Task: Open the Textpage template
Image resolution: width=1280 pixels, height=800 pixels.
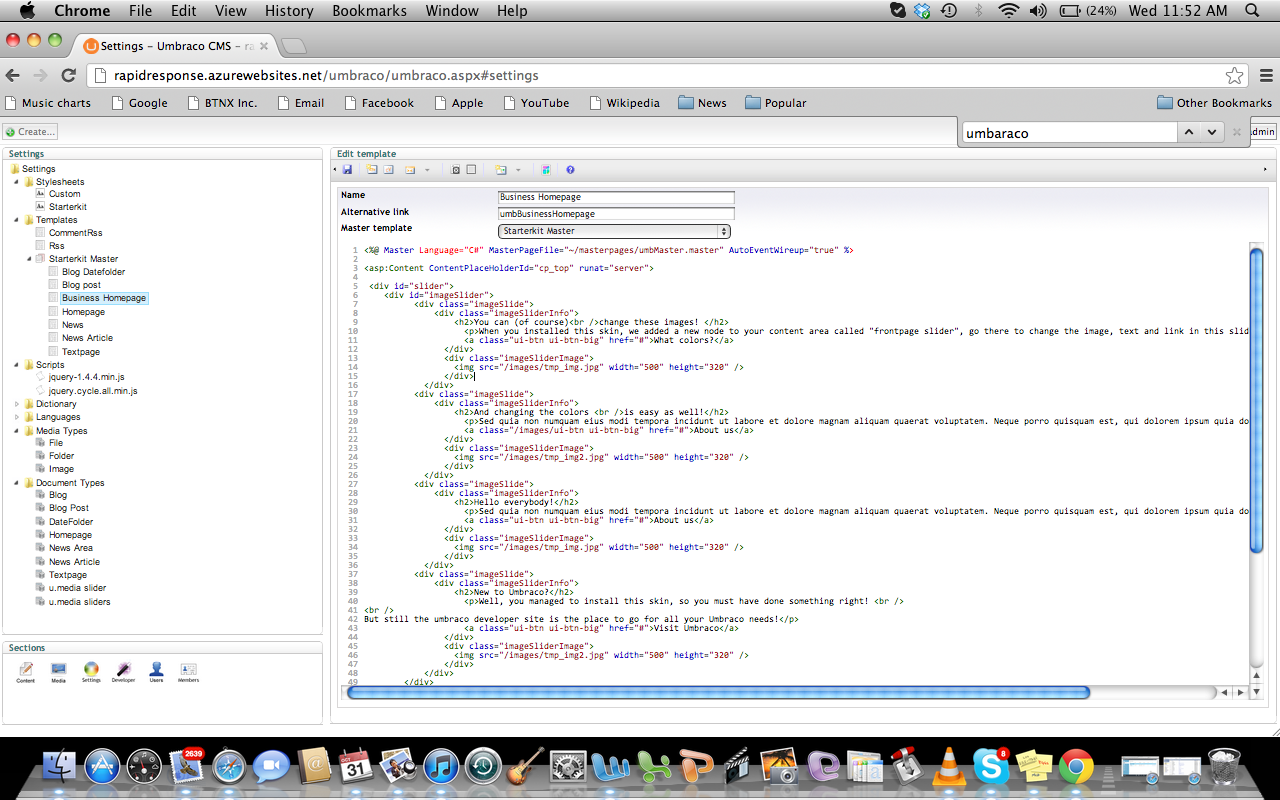Action: coord(80,352)
